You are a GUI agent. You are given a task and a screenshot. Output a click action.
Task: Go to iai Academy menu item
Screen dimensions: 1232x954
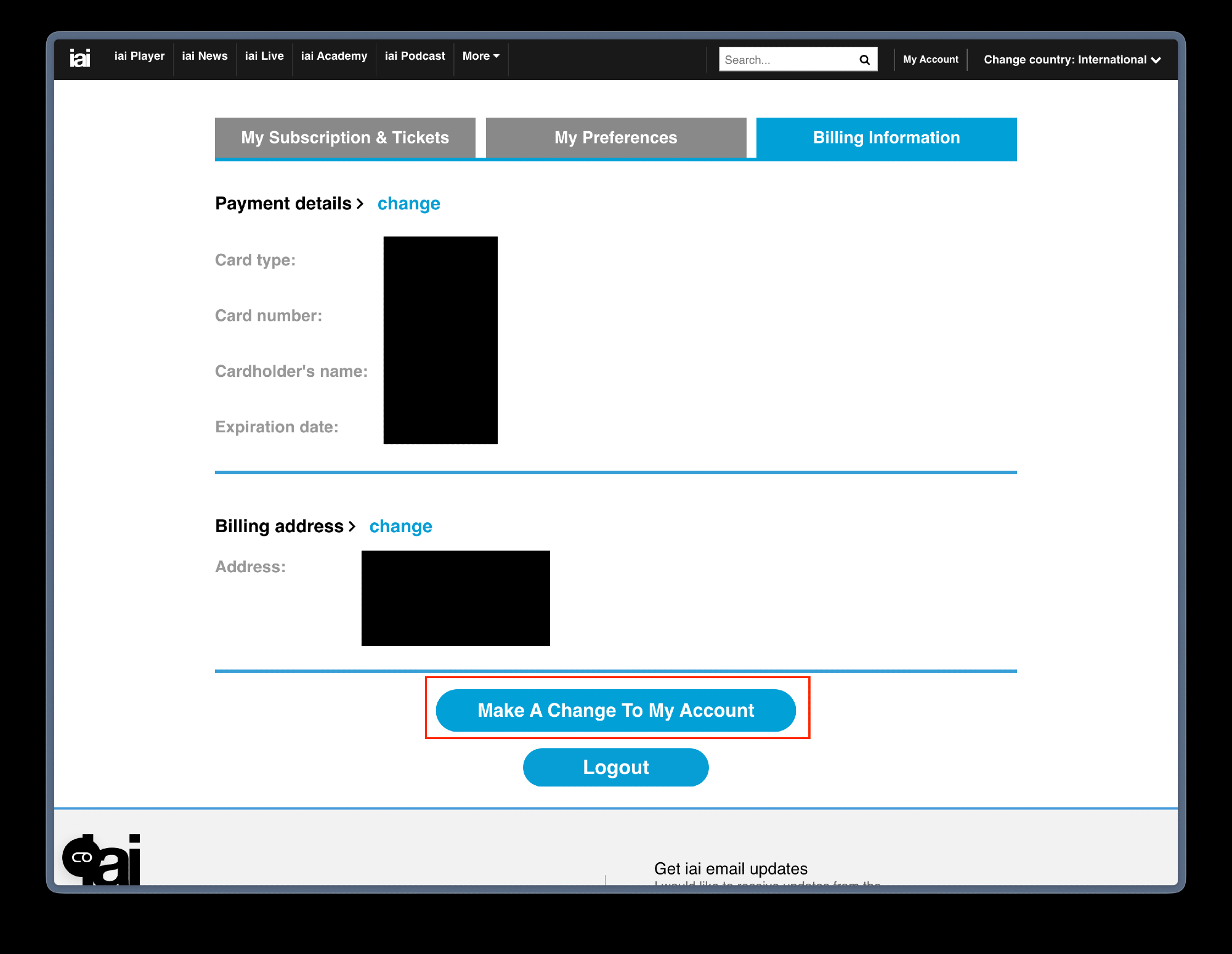pos(334,56)
